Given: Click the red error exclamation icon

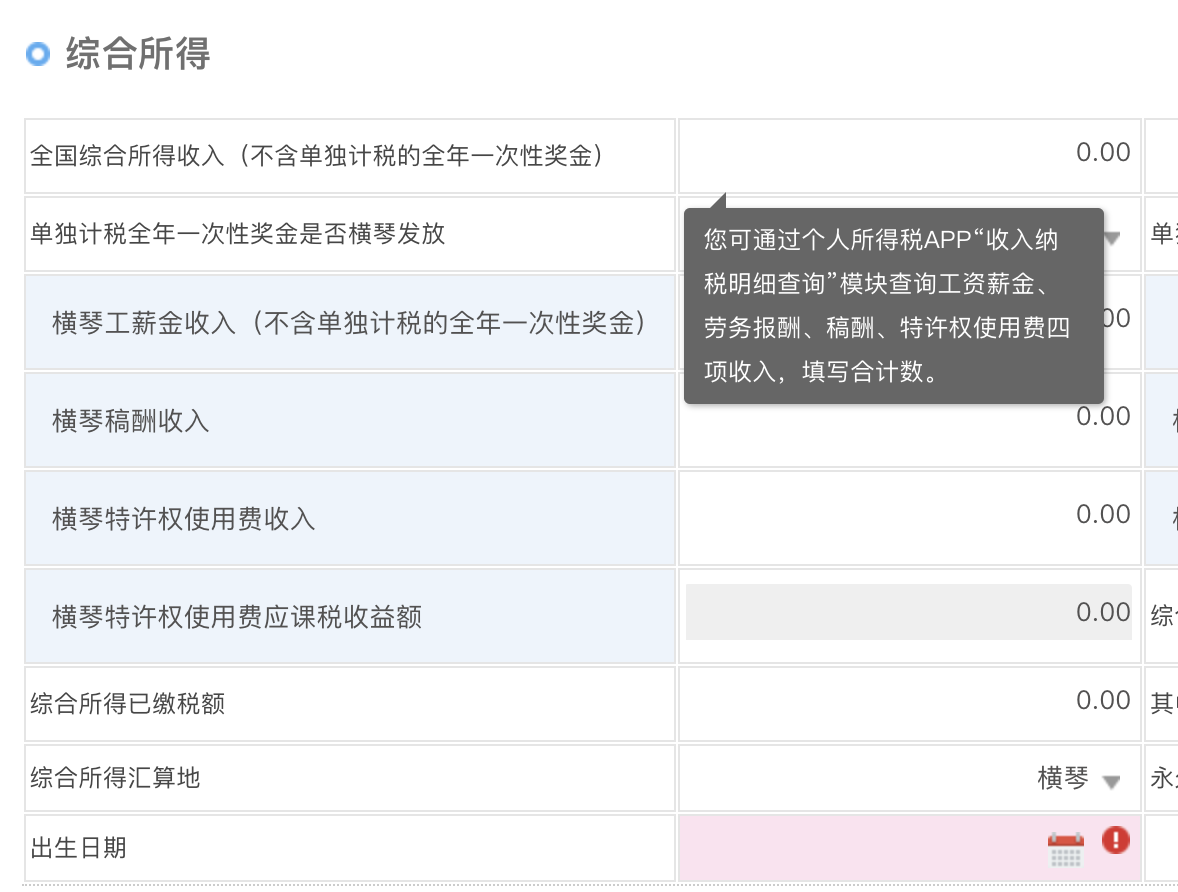Looking at the screenshot, I should tap(1115, 840).
